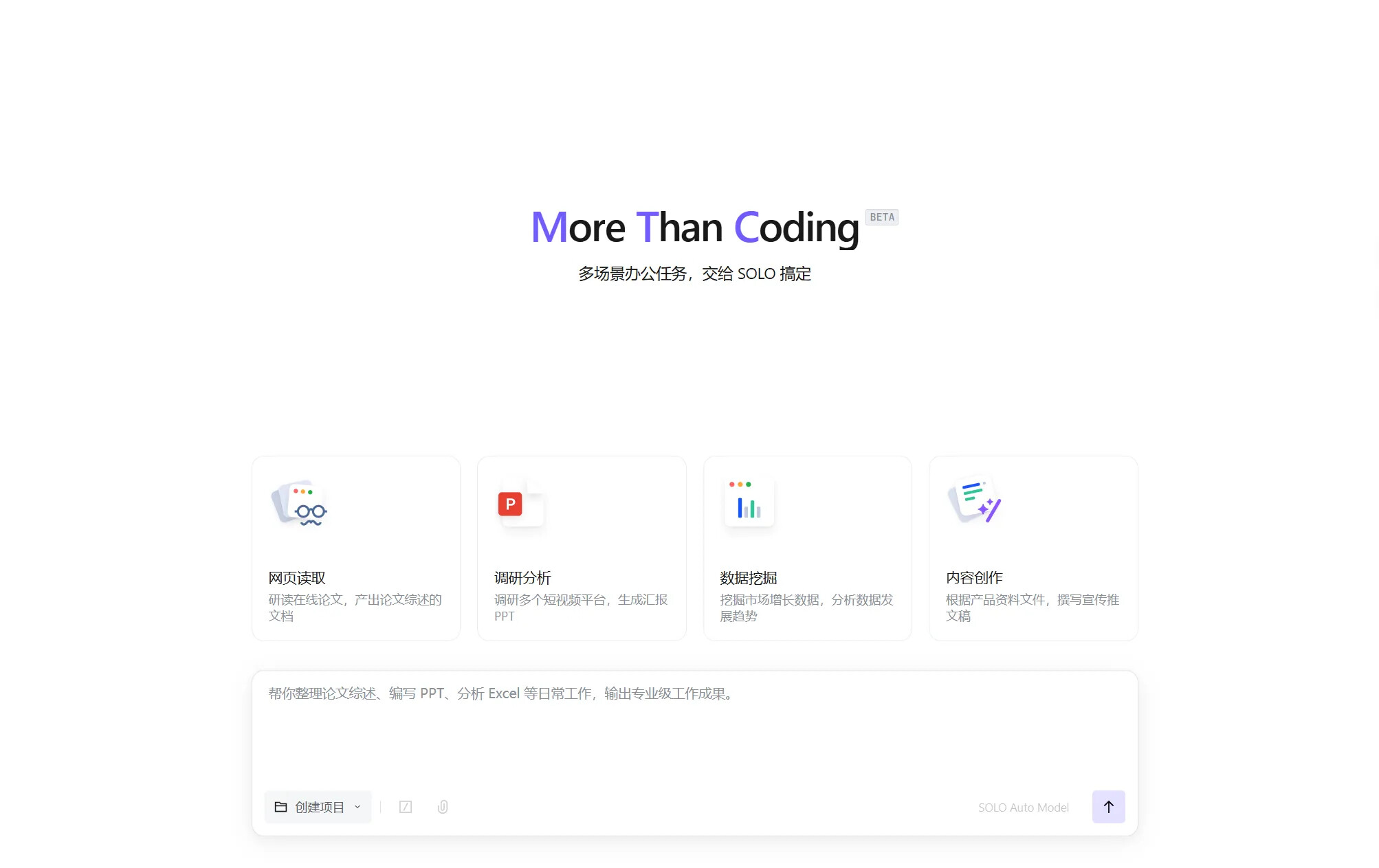This screenshot has width=1379, height=868.
Task: Click the folder icon beside 创建项目
Action: tap(280, 807)
